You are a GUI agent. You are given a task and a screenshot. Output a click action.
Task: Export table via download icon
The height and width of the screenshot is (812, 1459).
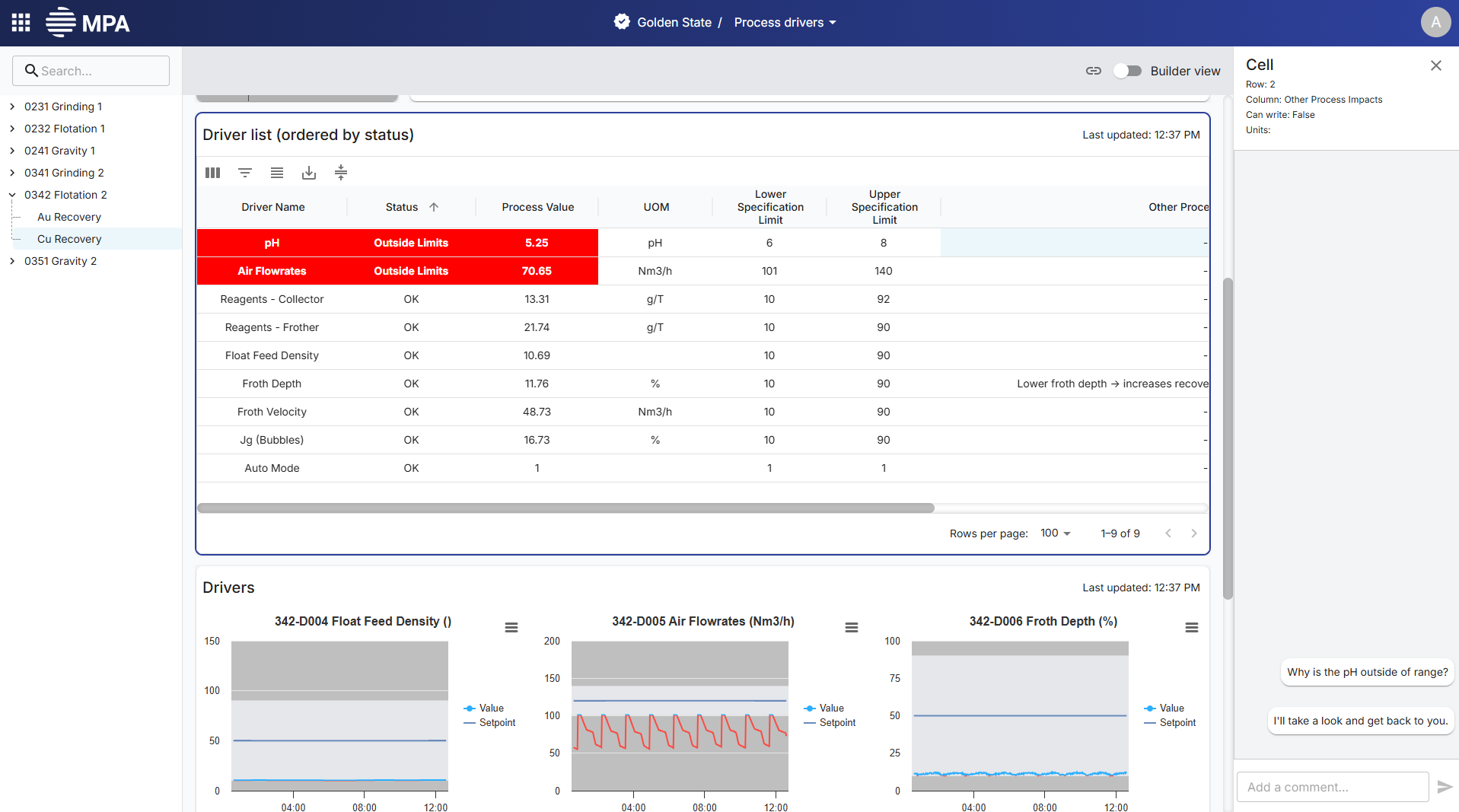pyautogui.click(x=309, y=173)
